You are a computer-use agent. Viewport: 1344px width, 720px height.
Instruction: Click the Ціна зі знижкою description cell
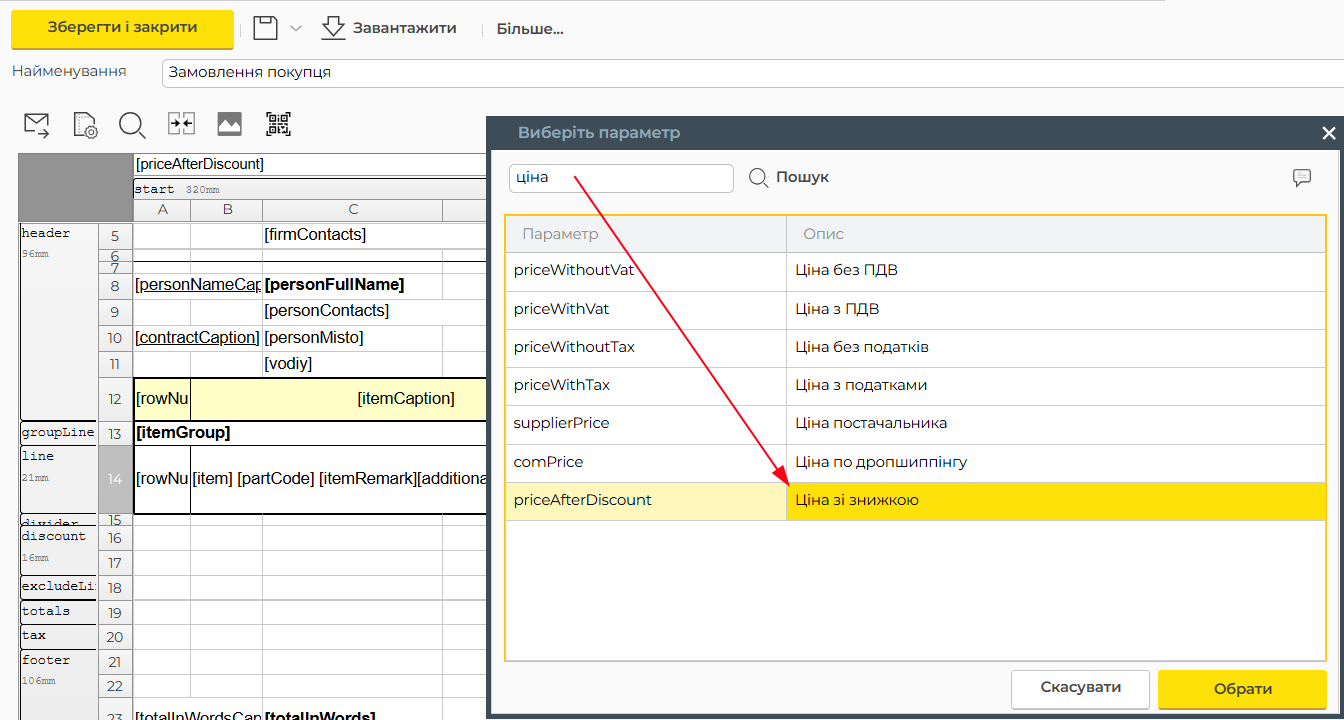(1056, 501)
